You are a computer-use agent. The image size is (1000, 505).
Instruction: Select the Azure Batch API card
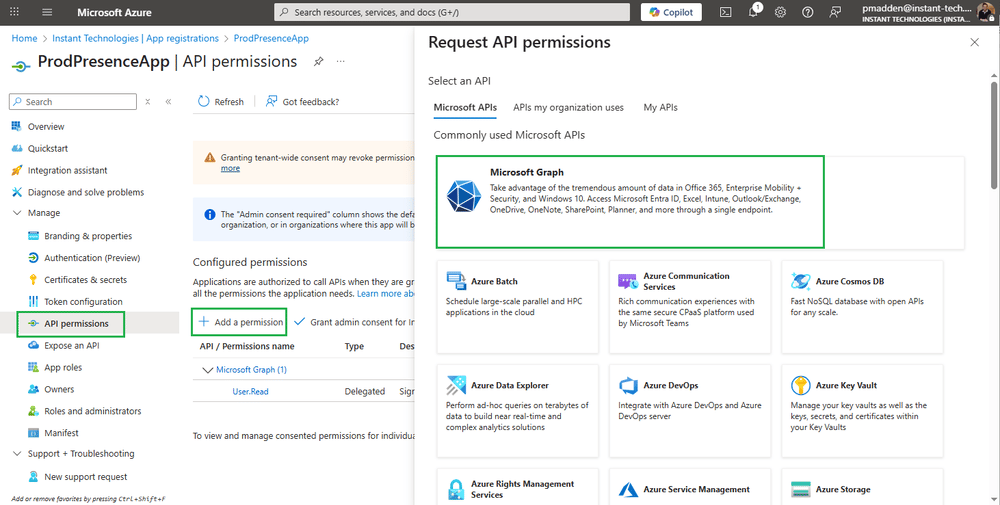518,307
